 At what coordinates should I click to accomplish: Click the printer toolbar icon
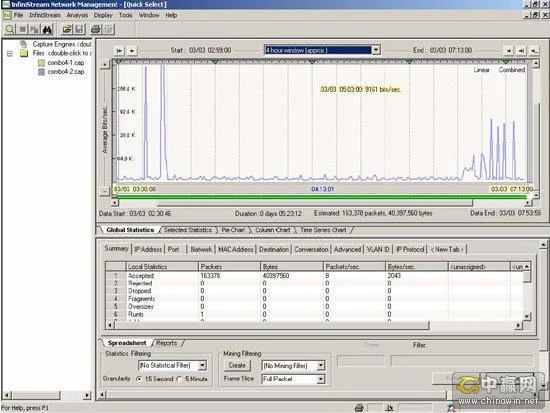click(95, 29)
